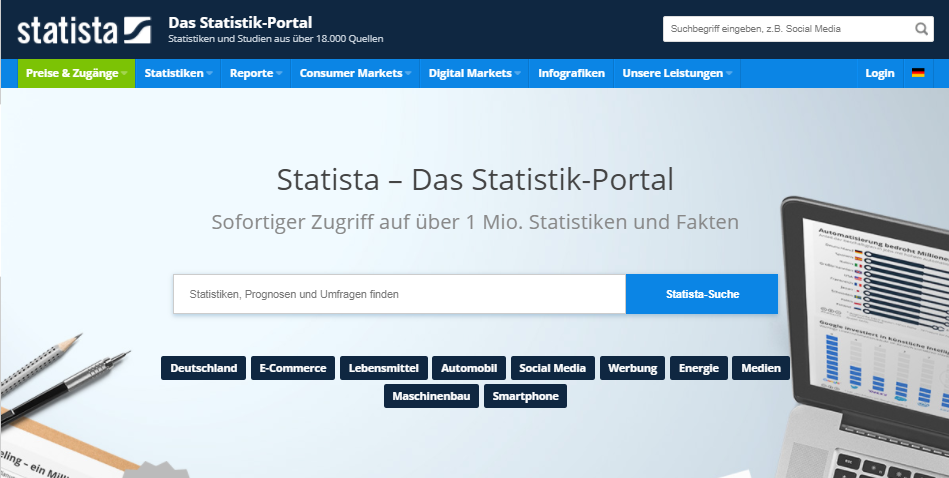Image resolution: width=949 pixels, height=478 pixels.
Task: Click text Statistiken und Studien aus über 18.000 Quellen
Action: click(x=275, y=39)
